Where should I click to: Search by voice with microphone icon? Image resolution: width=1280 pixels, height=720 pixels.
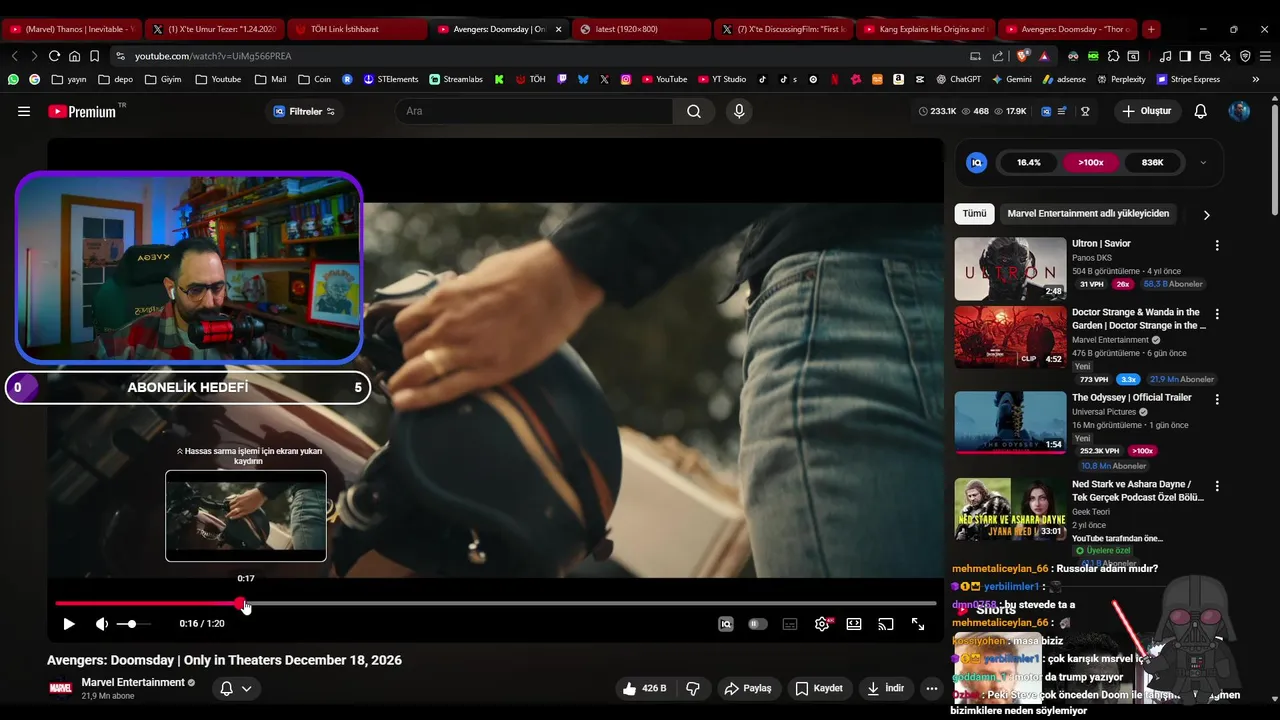tap(739, 111)
